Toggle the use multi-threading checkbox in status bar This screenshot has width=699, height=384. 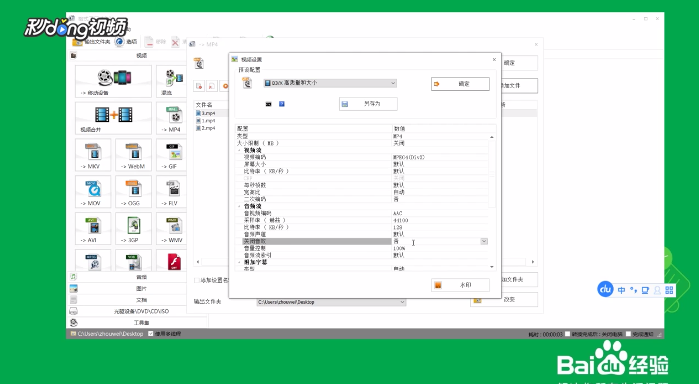point(151,334)
